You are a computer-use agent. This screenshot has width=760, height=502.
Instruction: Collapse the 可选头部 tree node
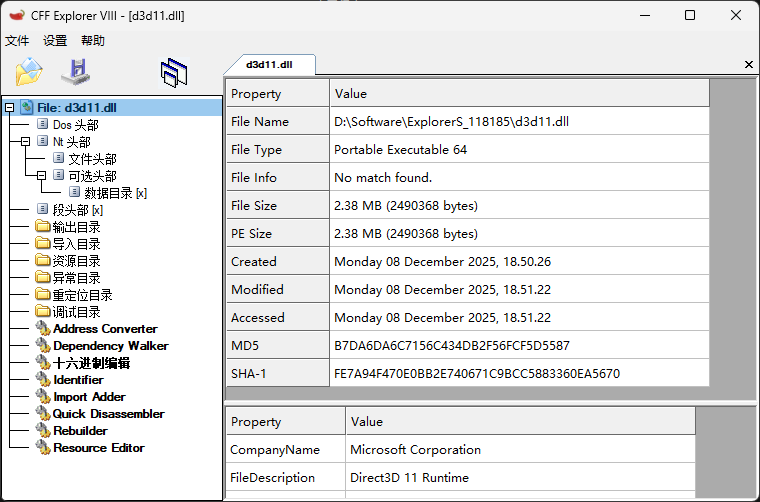tap(41, 175)
